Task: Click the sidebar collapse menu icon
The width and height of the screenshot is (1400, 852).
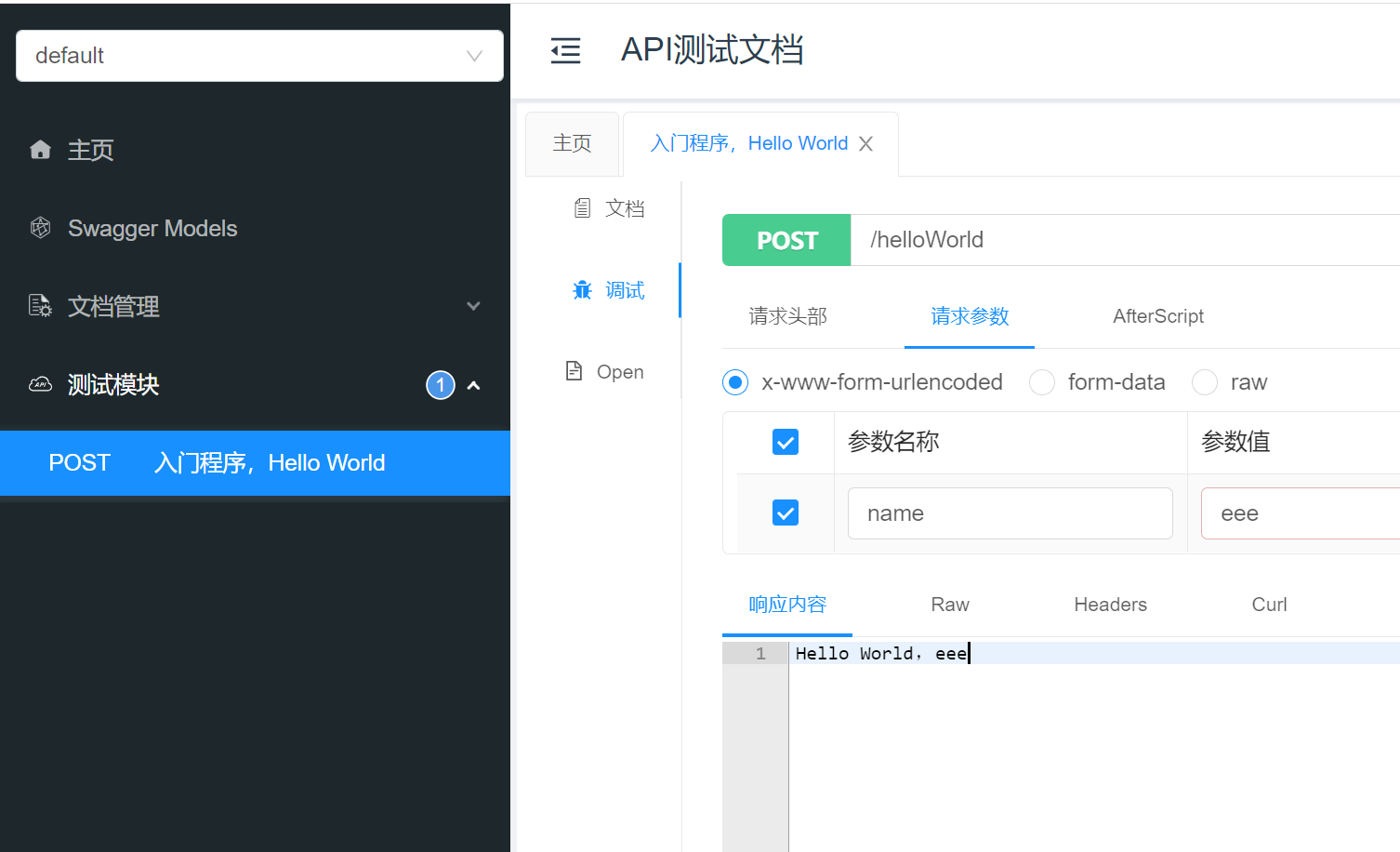Action: click(565, 51)
